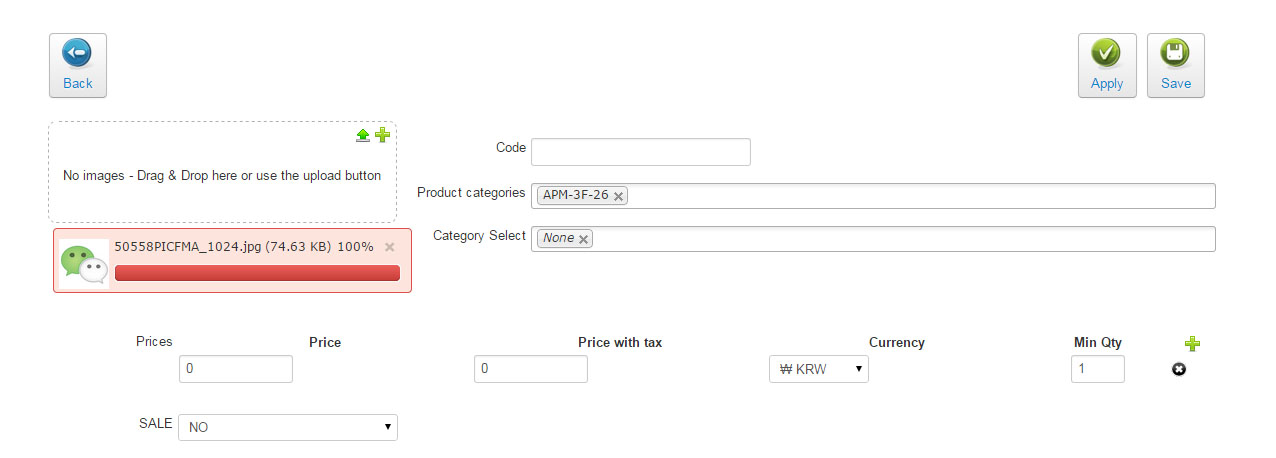This screenshot has width=1276, height=458.
Task: Open the SALE dropdown showing NO
Action: 288,427
